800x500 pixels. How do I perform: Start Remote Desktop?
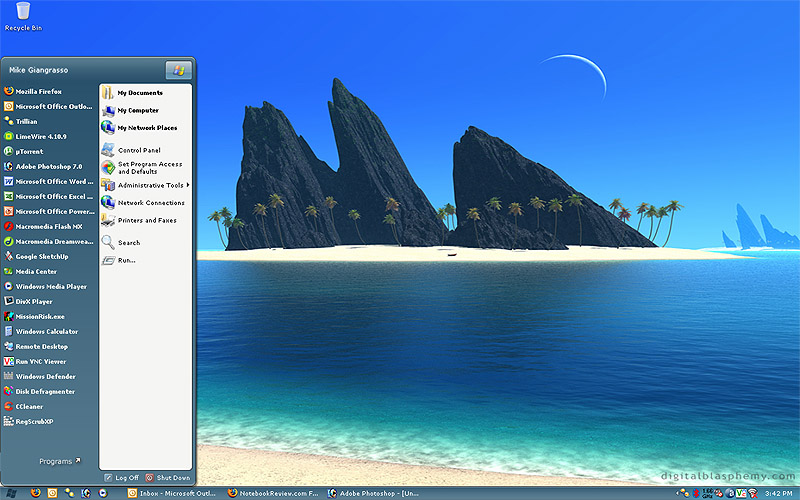pyautogui.click(x=36, y=346)
